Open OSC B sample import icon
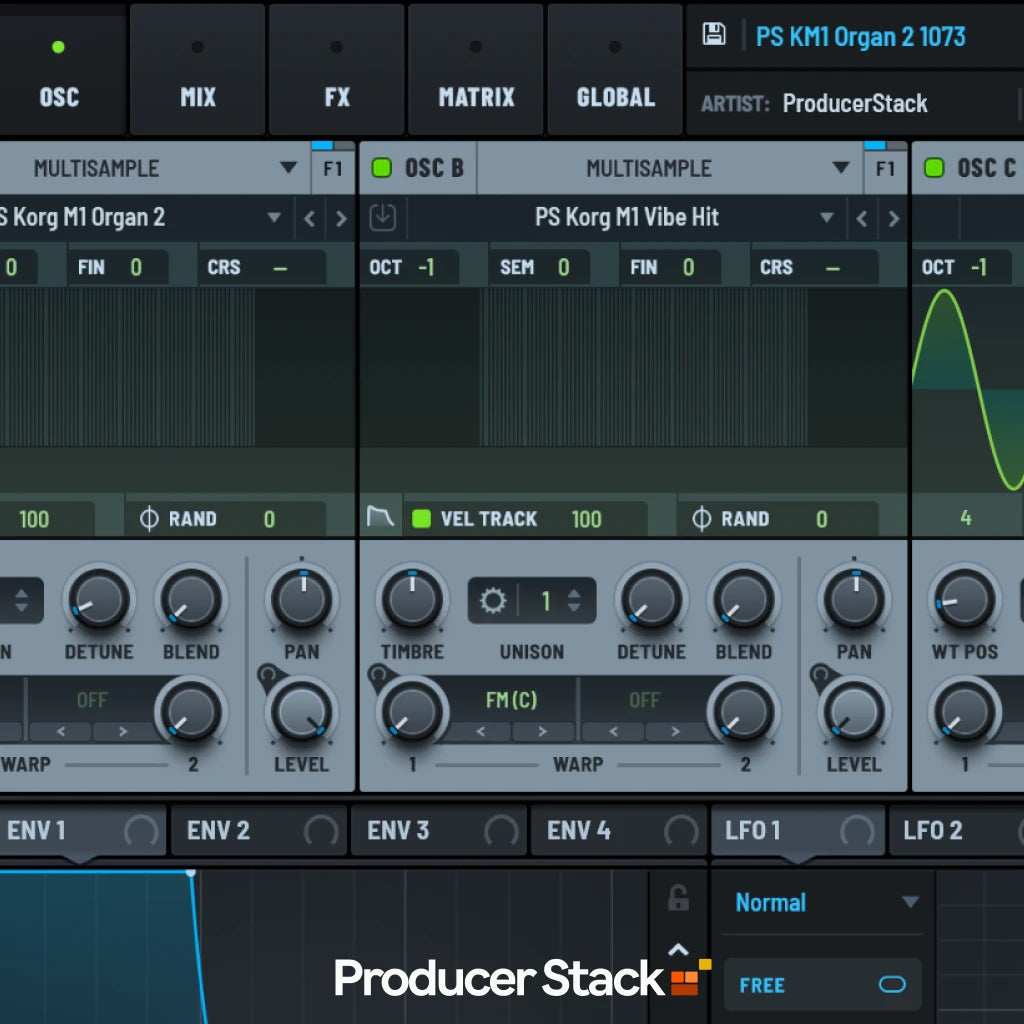 click(383, 217)
